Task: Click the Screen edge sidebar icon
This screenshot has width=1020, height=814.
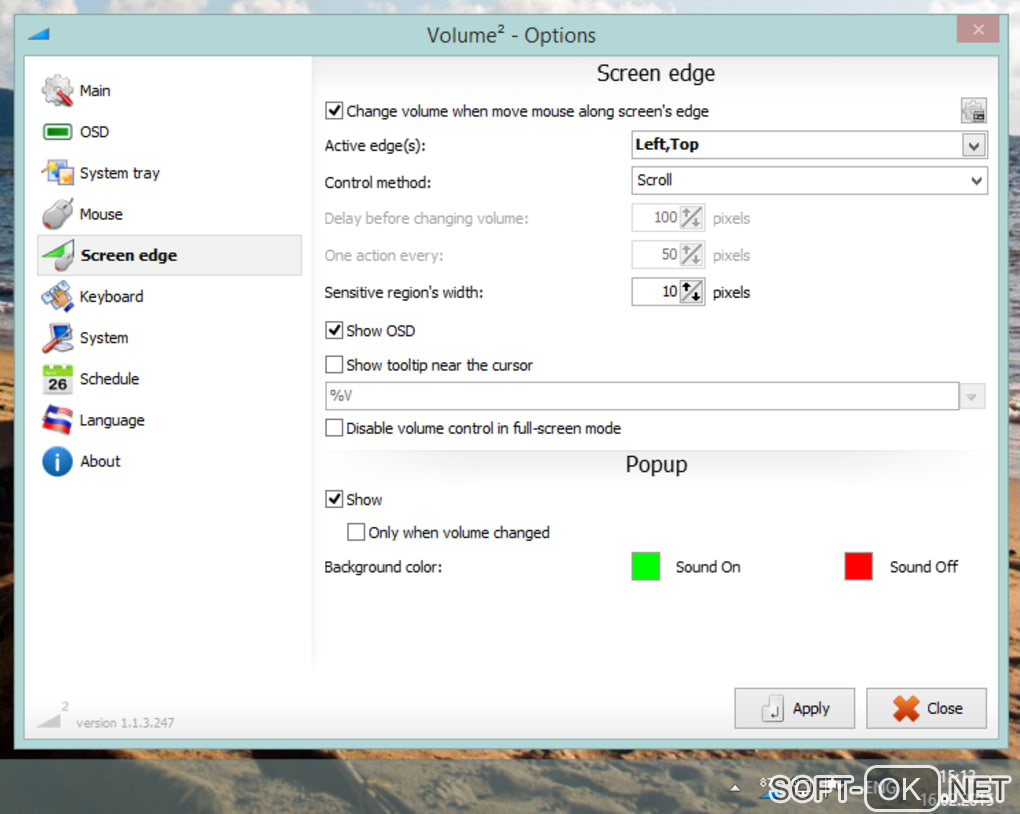Action: tap(57, 255)
